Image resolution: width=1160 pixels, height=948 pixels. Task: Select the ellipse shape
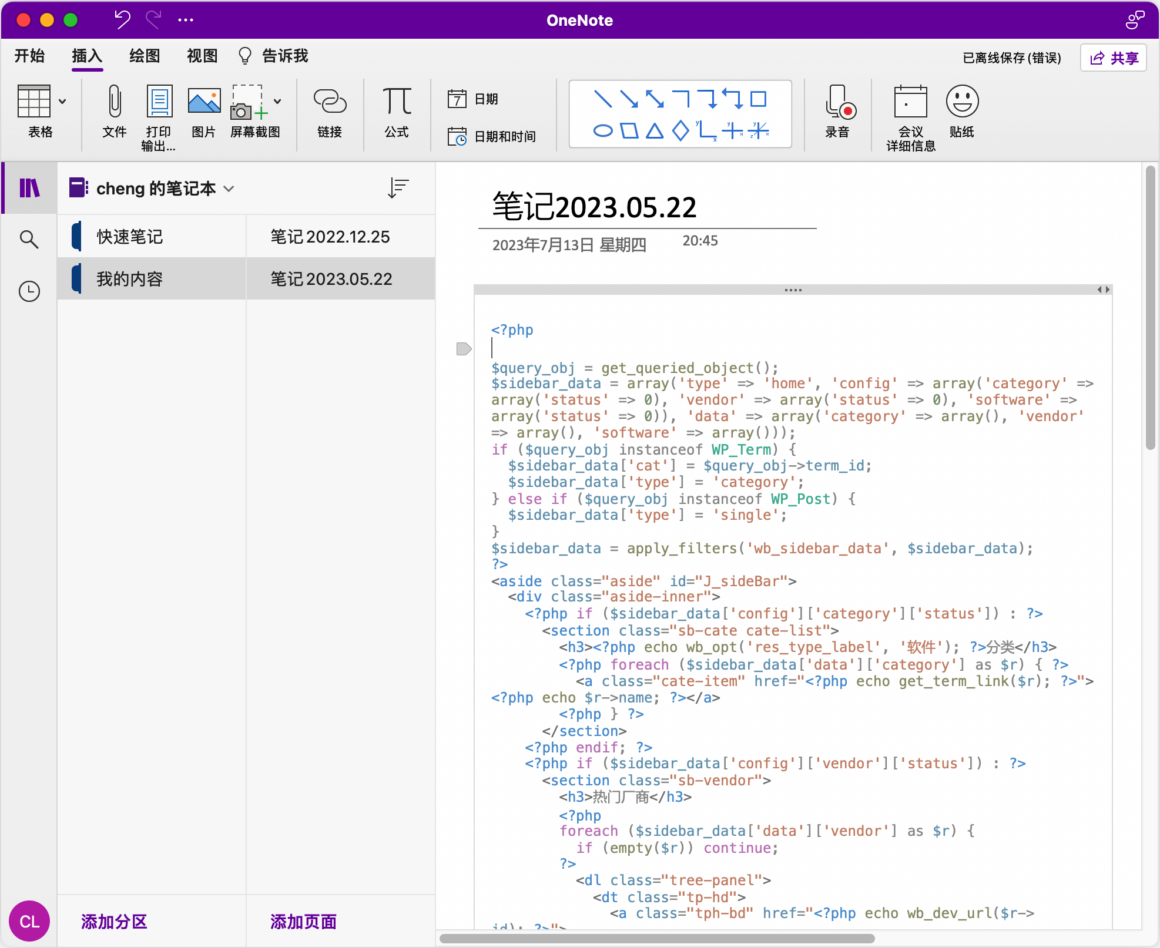603,131
